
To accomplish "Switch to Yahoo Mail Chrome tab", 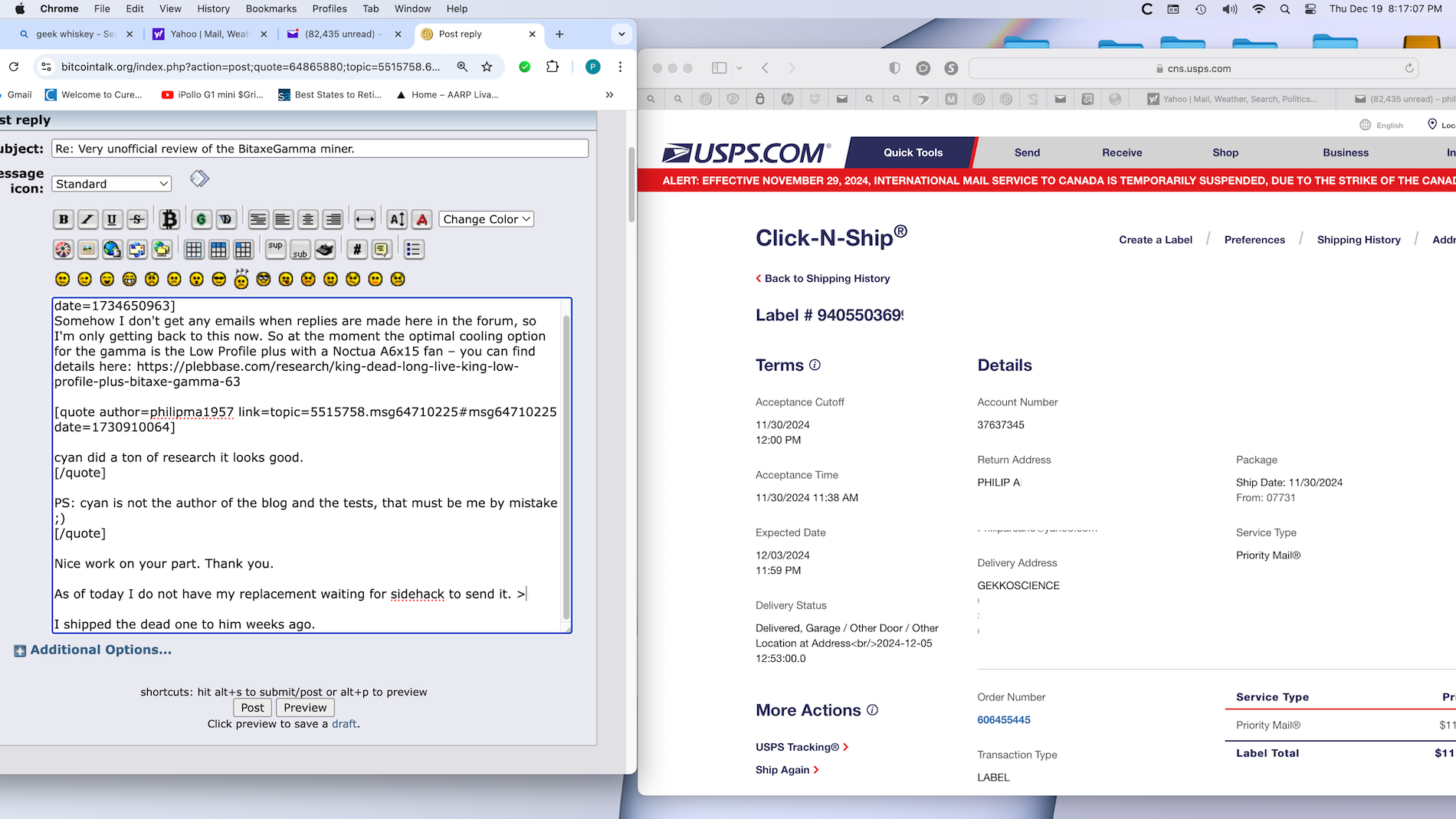I will click(210, 34).
